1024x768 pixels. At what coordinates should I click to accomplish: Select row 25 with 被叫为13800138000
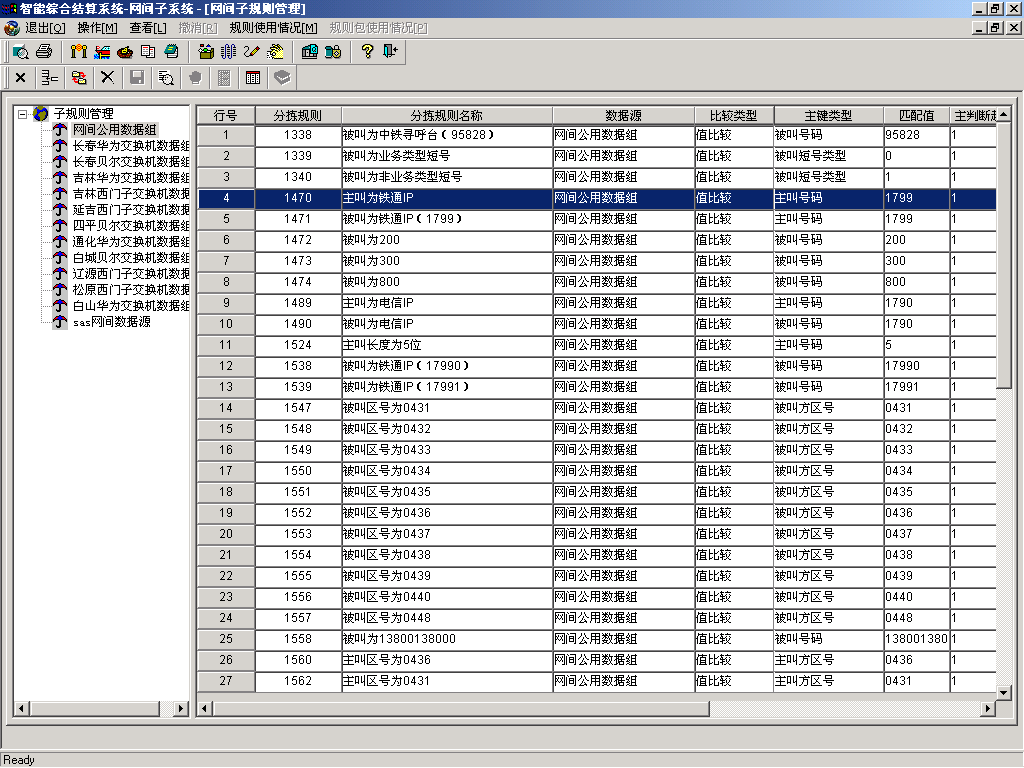pos(398,639)
